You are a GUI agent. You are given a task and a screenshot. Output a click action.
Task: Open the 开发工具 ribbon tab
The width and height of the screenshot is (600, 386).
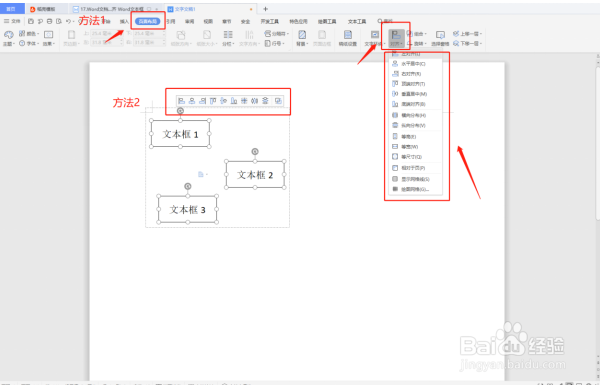(270, 21)
